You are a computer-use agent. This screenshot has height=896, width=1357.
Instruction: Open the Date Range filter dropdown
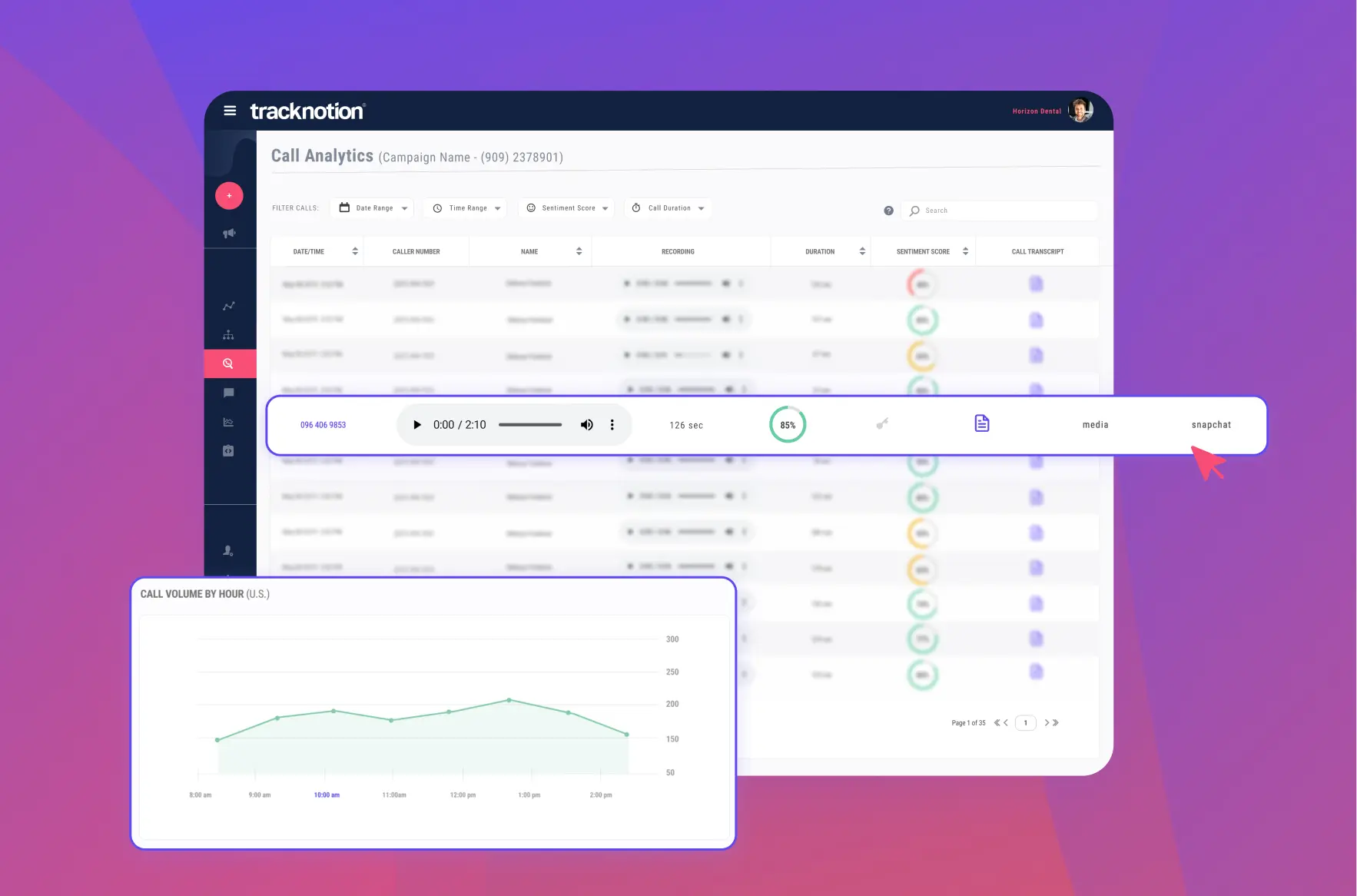tap(373, 208)
